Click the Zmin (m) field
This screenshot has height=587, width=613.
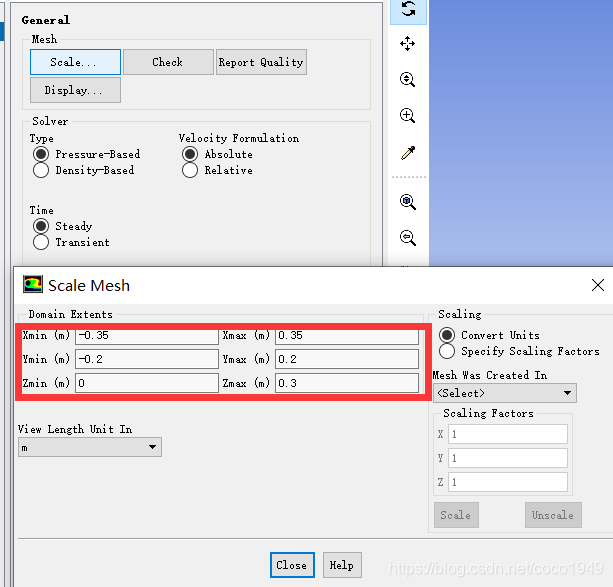[147, 383]
